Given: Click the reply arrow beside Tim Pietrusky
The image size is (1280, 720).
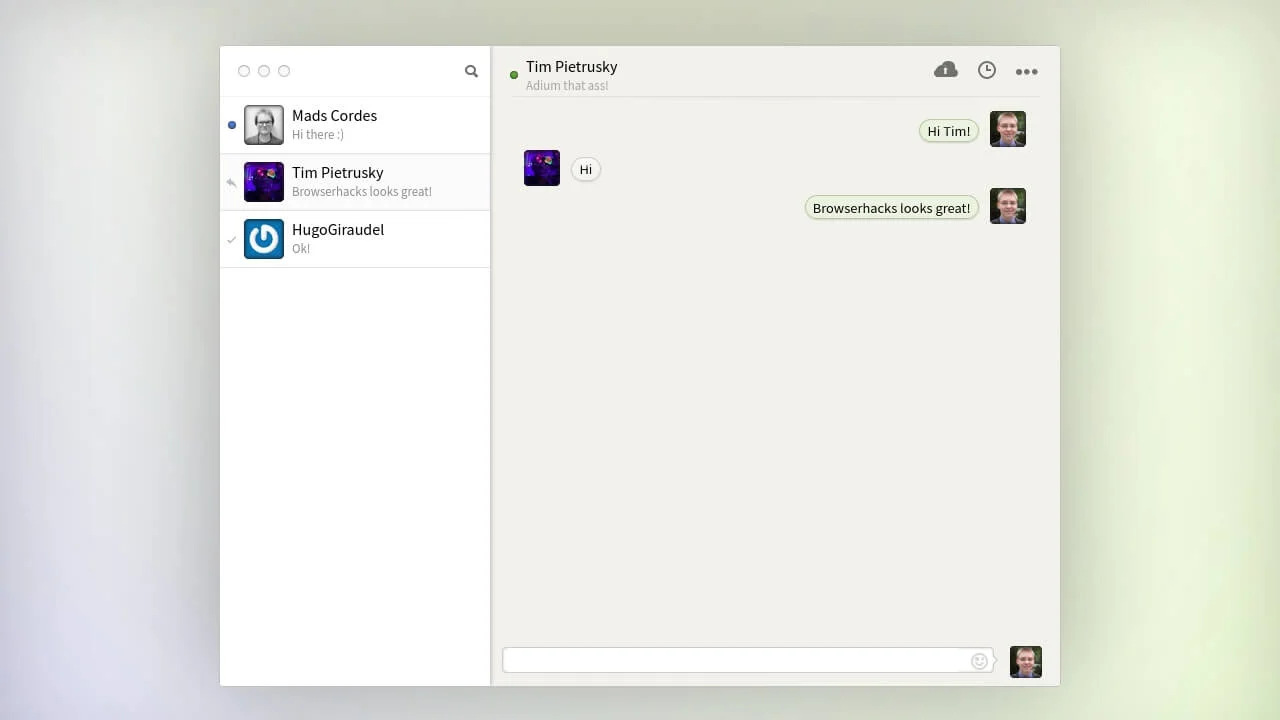Looking at the screenshot, I should [x=232, y=183].
